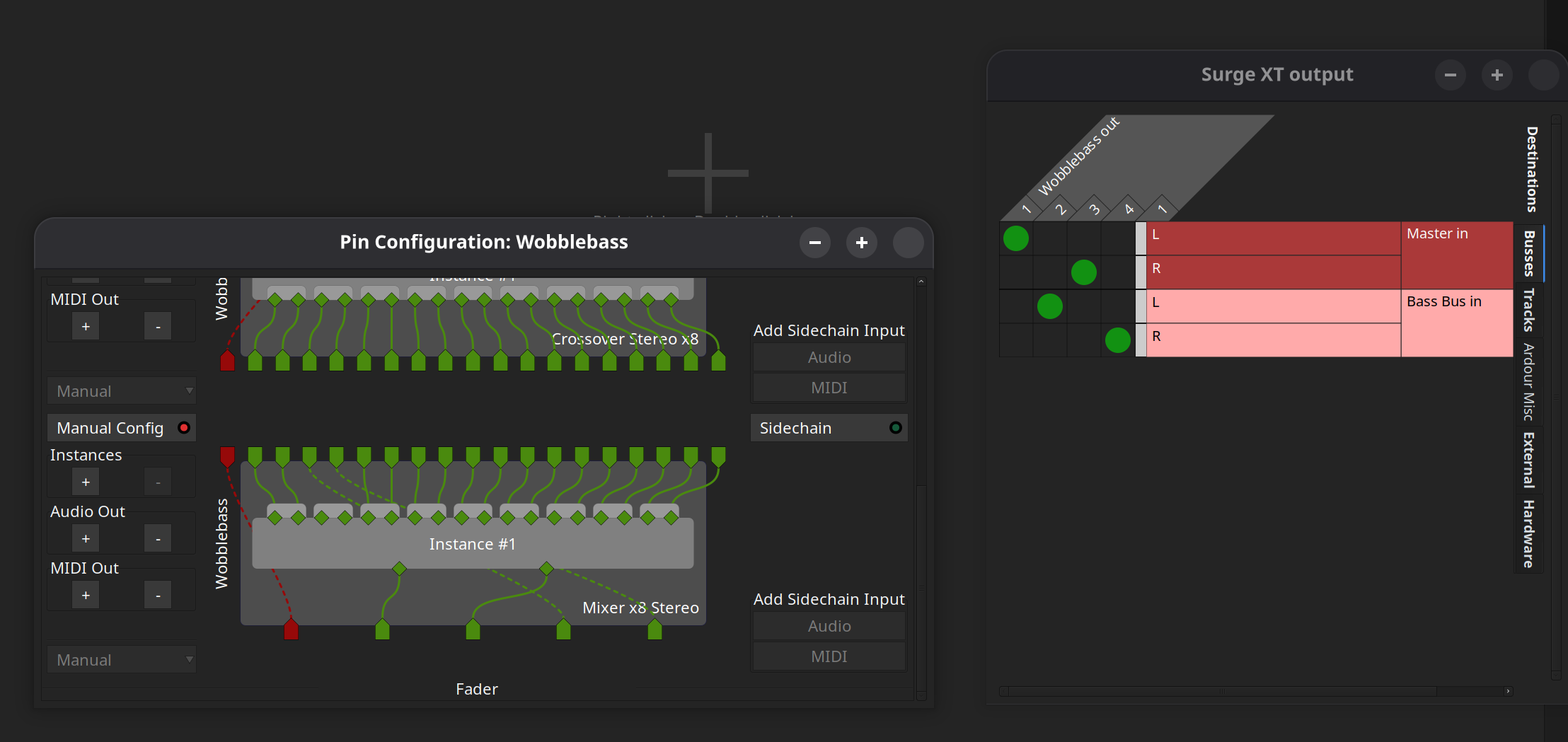
Task: Click the green connection dot in Master in R row
Action: 1083,272
